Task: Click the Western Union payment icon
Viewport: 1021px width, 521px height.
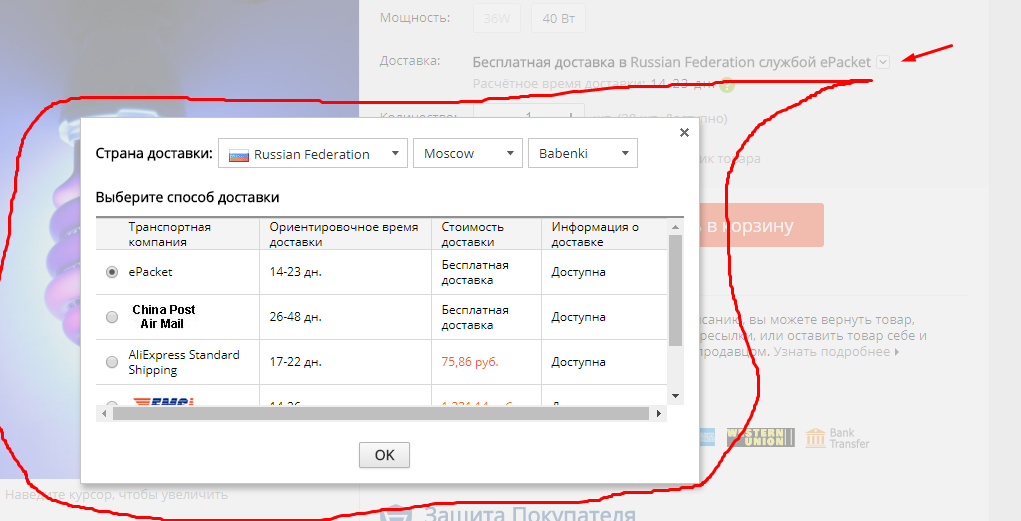Action: [x=761, y=437]
